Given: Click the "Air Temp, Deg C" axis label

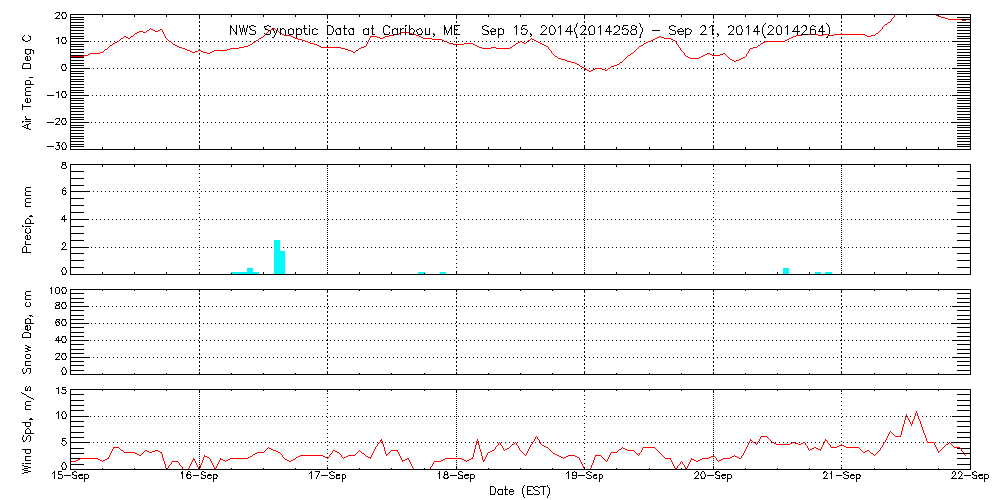Looking at the screenshot, I should 28,81.
